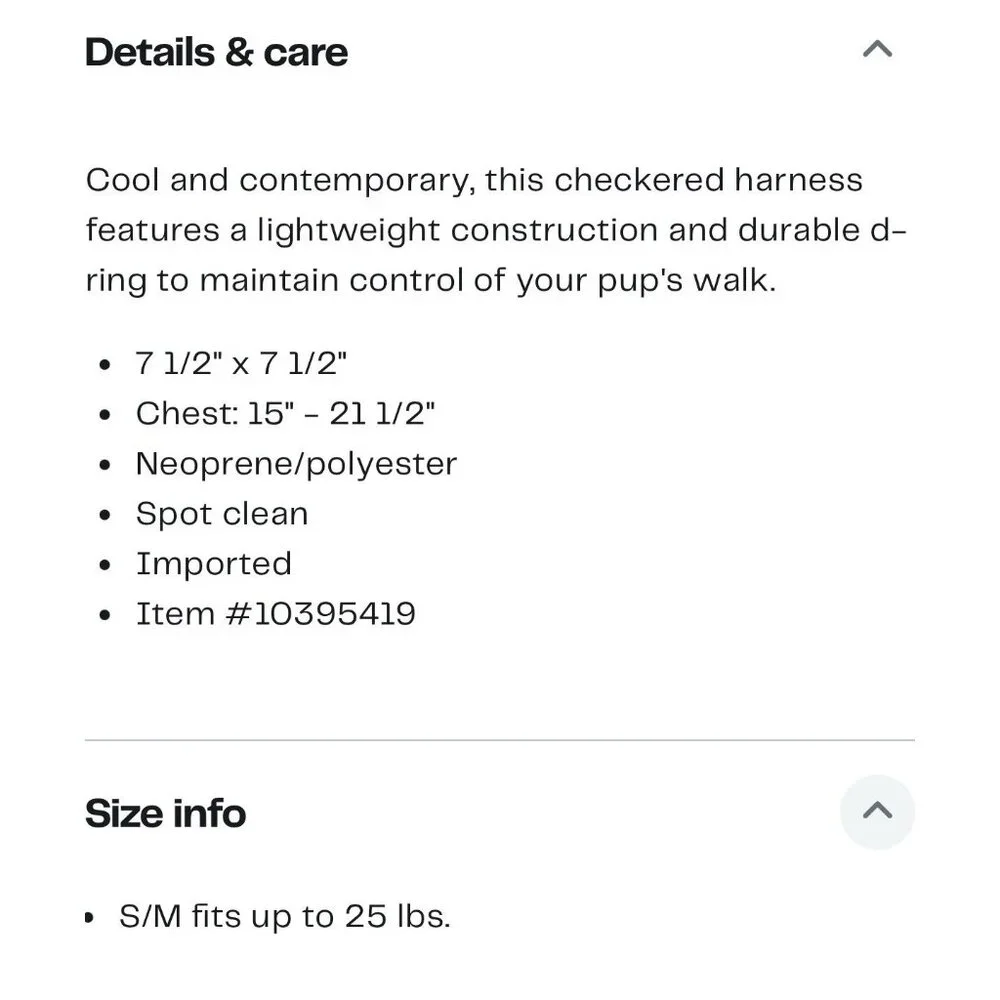Click the Chest: 15" - 21 1/2" measurement
The height and width of the screenshot is (1000, 1000).
point(285,413)
